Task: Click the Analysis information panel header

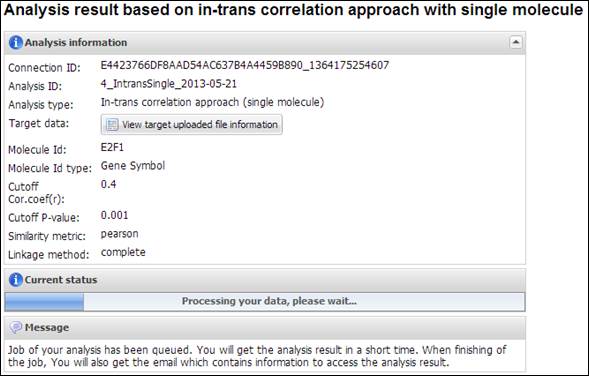Action: [x=265, y=43]
